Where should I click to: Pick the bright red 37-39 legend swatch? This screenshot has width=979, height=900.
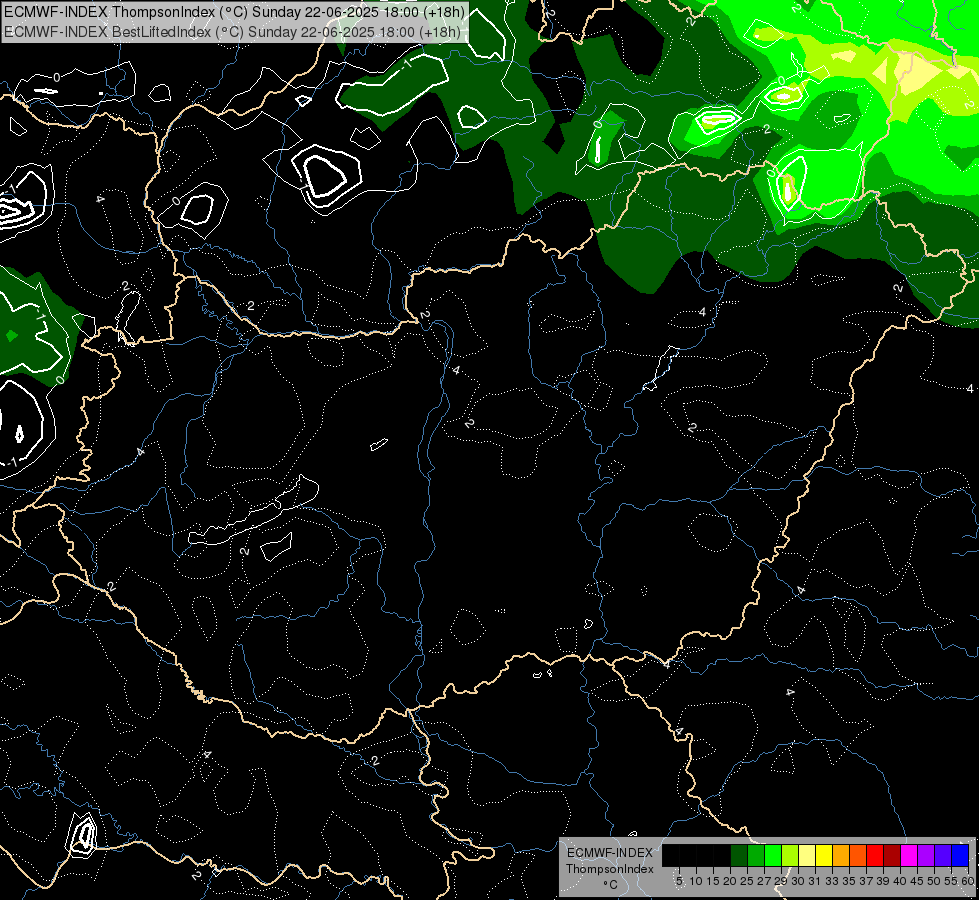pos(875,855)
